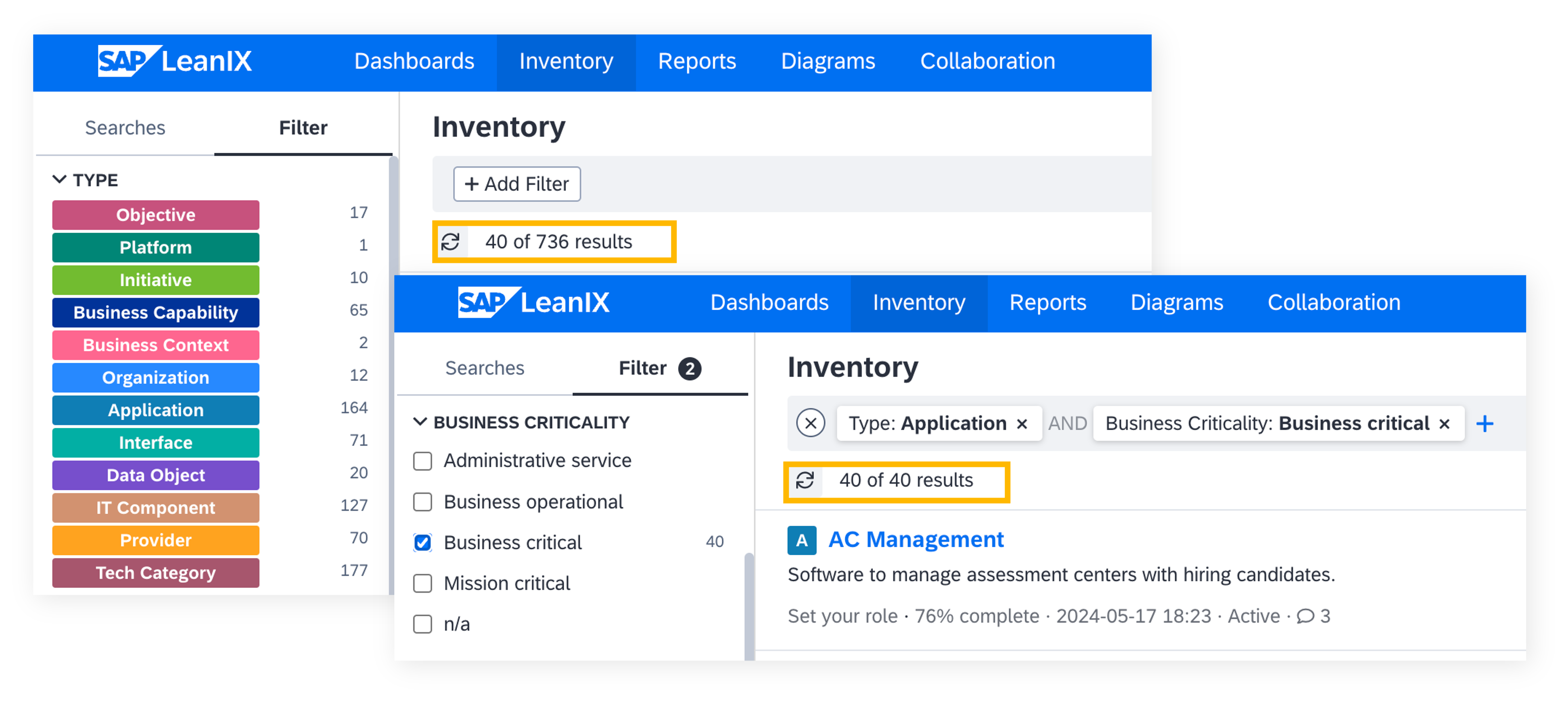Filter by IT Component type

coord(156,508)
